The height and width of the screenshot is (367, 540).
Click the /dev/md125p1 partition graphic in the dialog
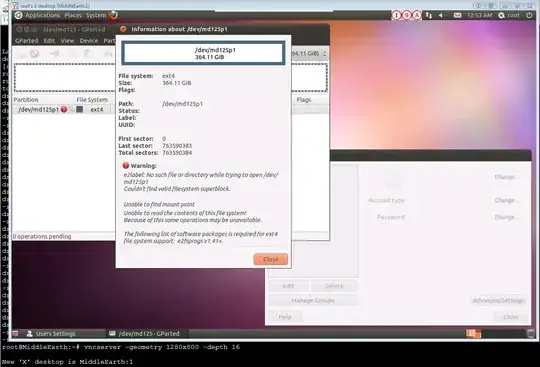pyautogui.click(x=203, y=53)
